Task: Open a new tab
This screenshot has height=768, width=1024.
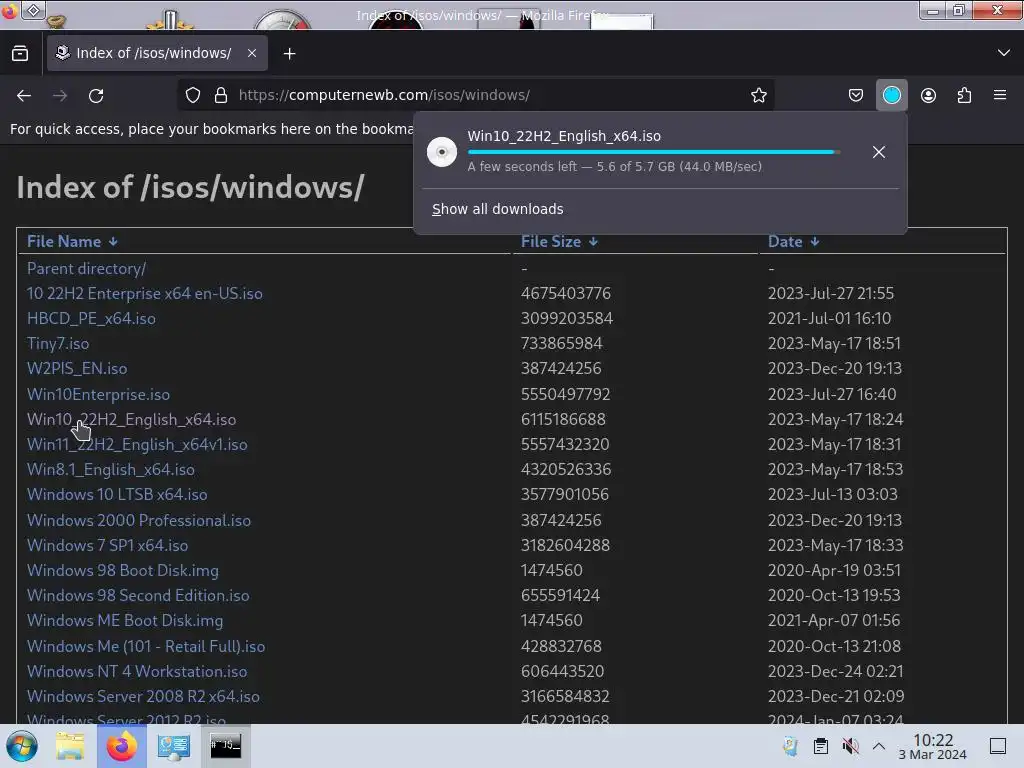Action: 289,54
